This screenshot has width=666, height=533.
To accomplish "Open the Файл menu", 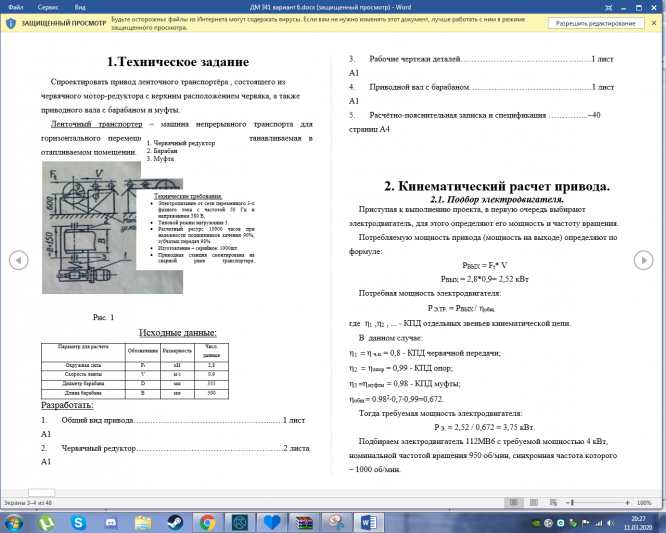I will (x=16, y=7).
